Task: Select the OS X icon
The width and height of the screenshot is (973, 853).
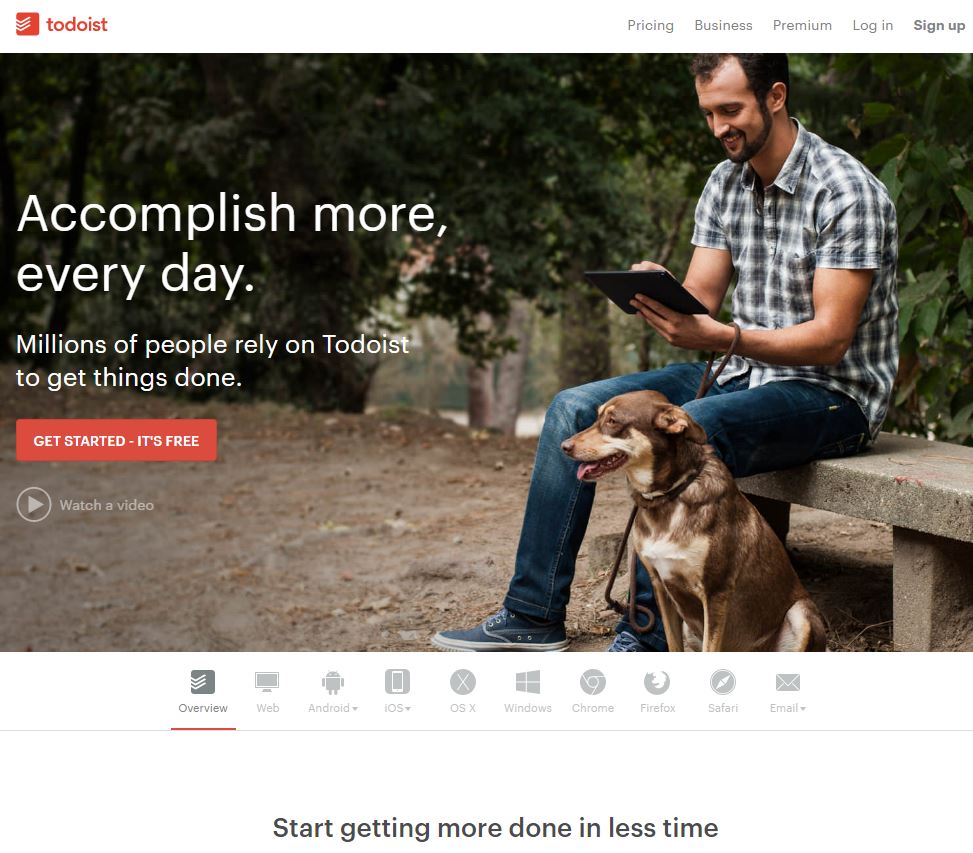Action: tap(463, 682)
